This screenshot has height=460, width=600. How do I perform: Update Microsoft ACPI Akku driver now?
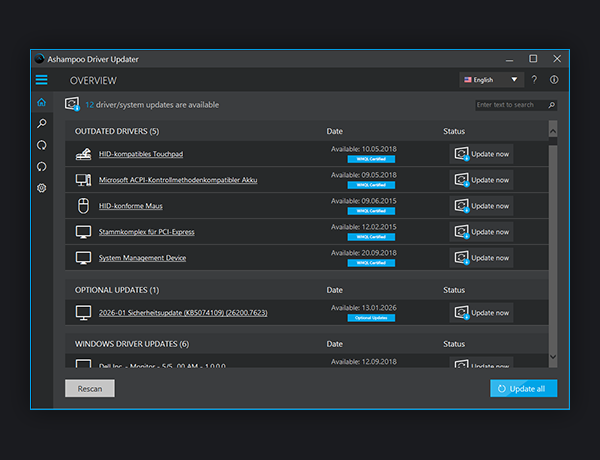pos(481,180)
